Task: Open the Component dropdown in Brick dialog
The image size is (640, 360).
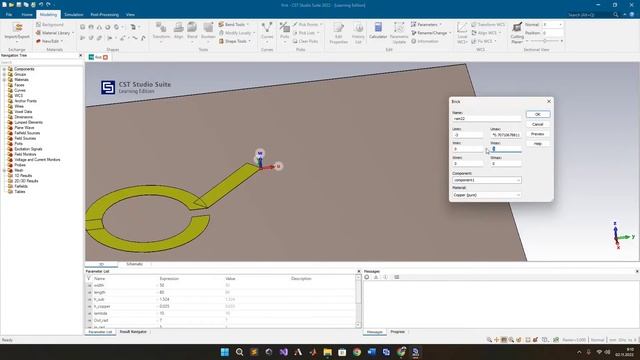Action: pos(487,180)
